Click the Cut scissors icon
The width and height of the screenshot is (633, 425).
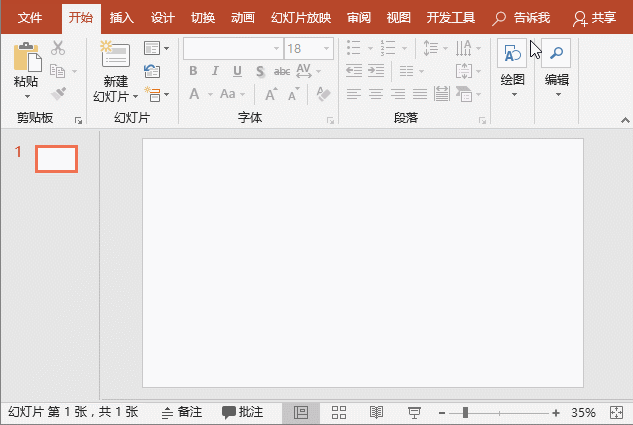point(58,48)
